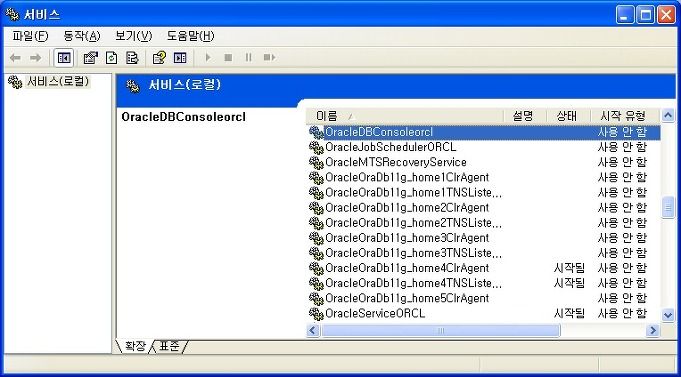Screen dimensions: 681x377
Task: Toggle the console tree show/hide icon
Action: point(64,57)
